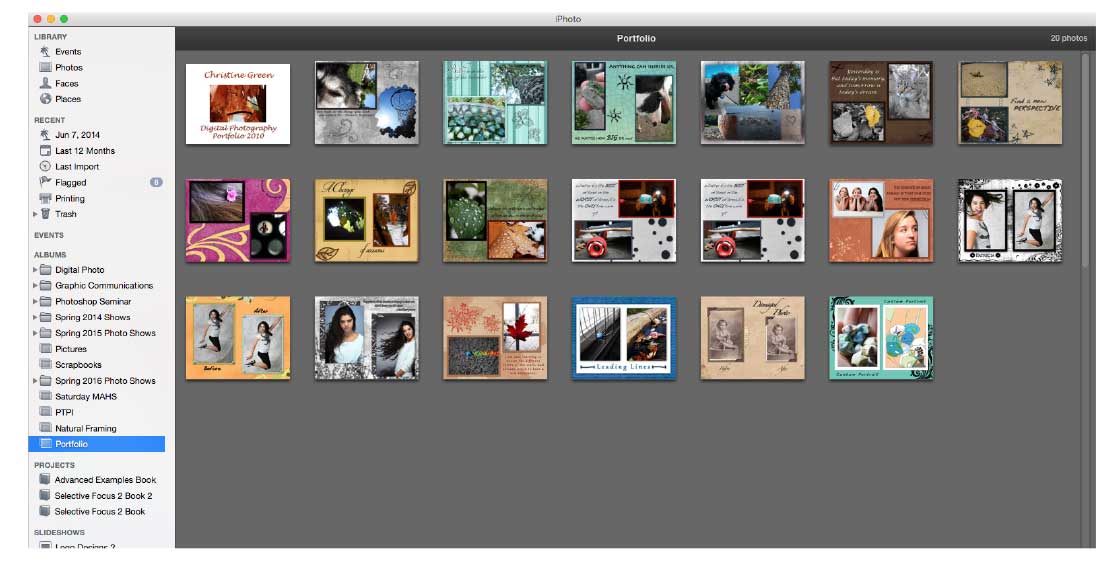Expand the Trash disclosure triangle

pyautogui.click(x=35, y=214)
